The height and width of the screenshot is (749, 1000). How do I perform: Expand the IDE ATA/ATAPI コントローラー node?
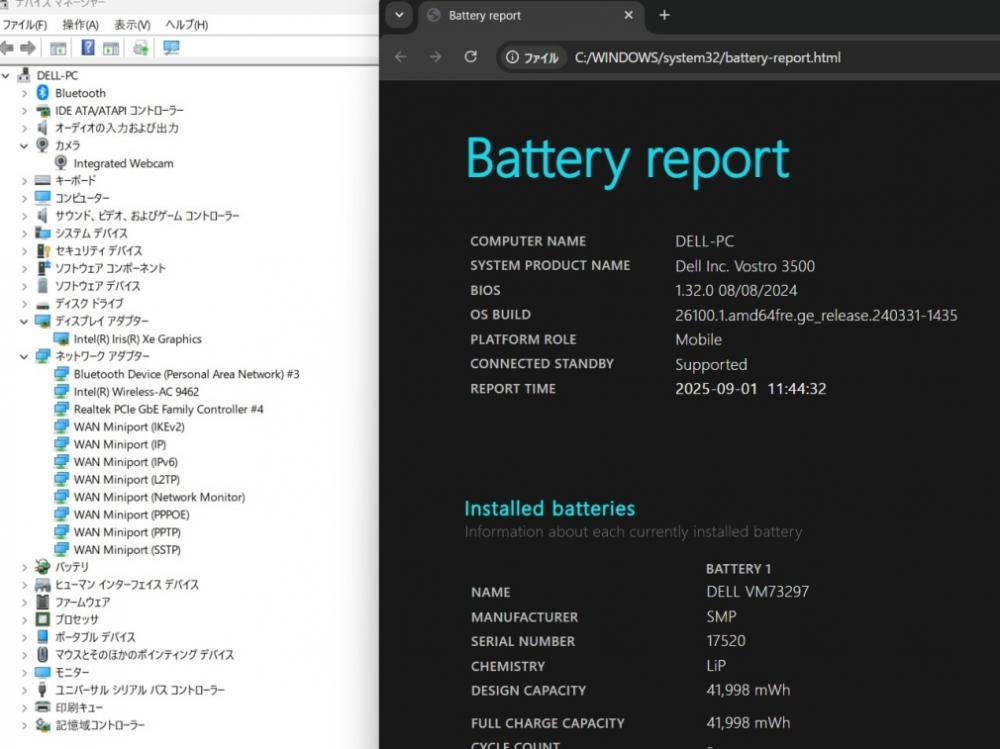click(x=24, y=110)
